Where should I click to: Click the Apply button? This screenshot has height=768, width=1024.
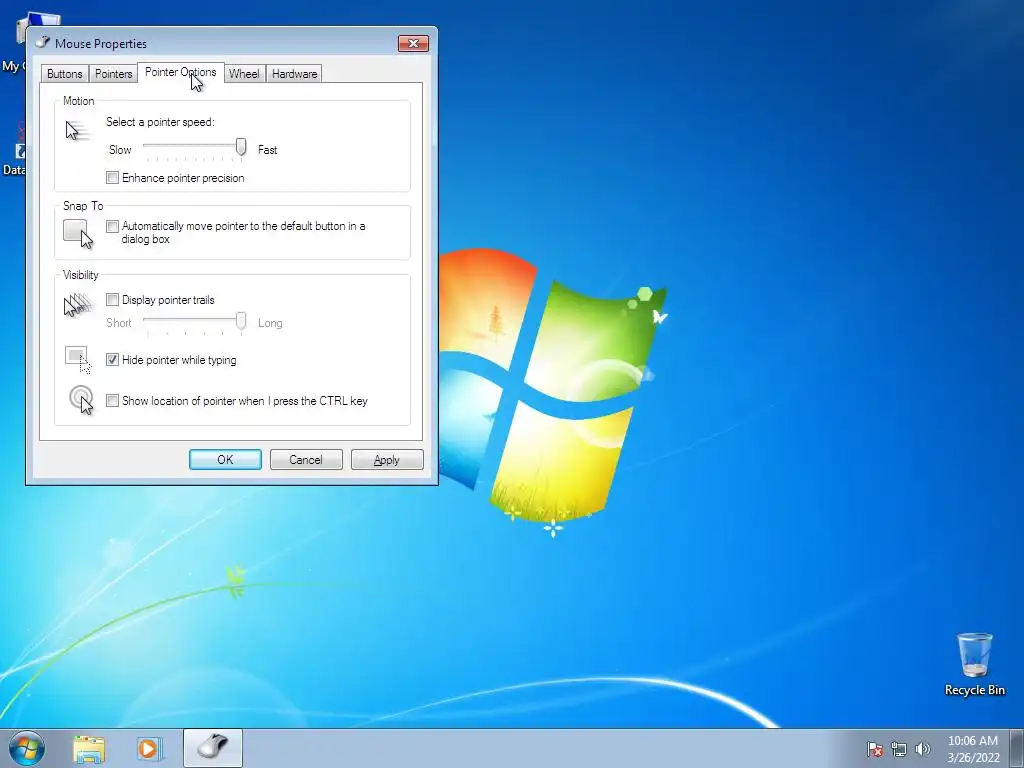[x=387, y=460]
